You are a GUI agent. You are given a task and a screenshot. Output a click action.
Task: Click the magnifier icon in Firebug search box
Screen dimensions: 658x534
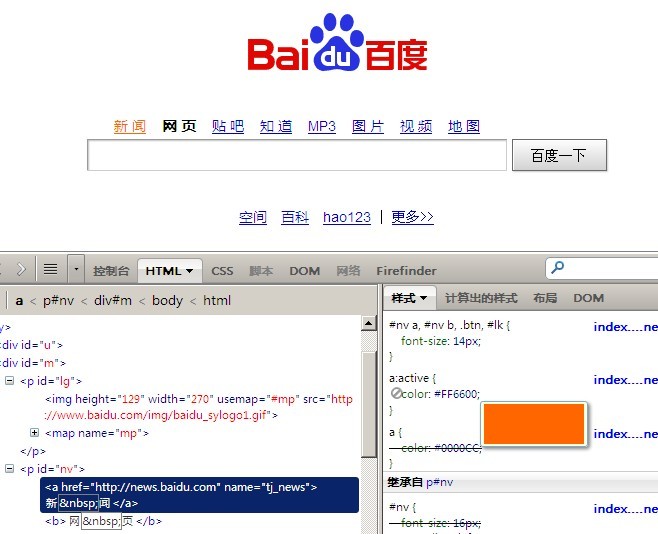coord(557,267)
